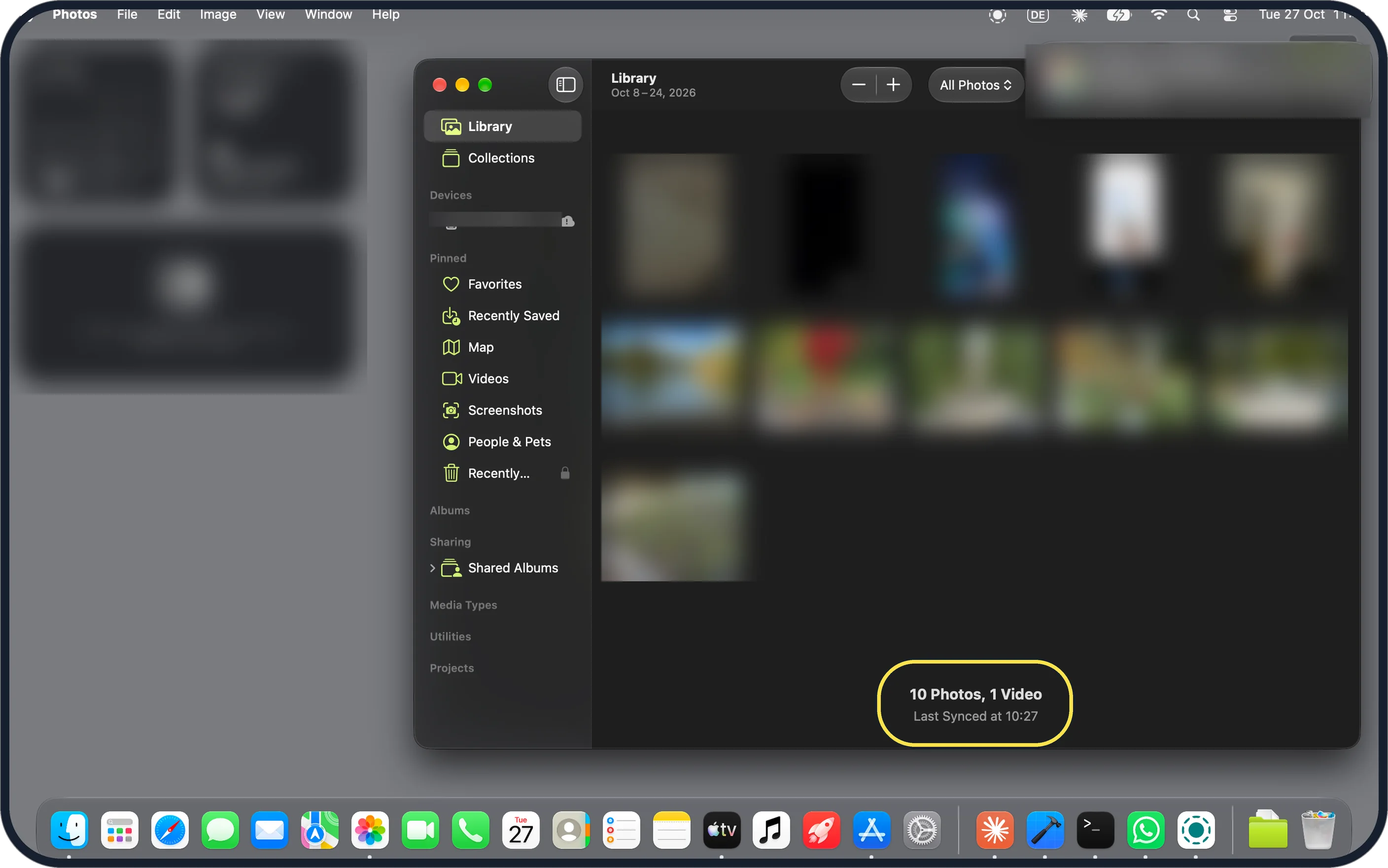Open the Favorites heart item

click(x=502, y=284)
